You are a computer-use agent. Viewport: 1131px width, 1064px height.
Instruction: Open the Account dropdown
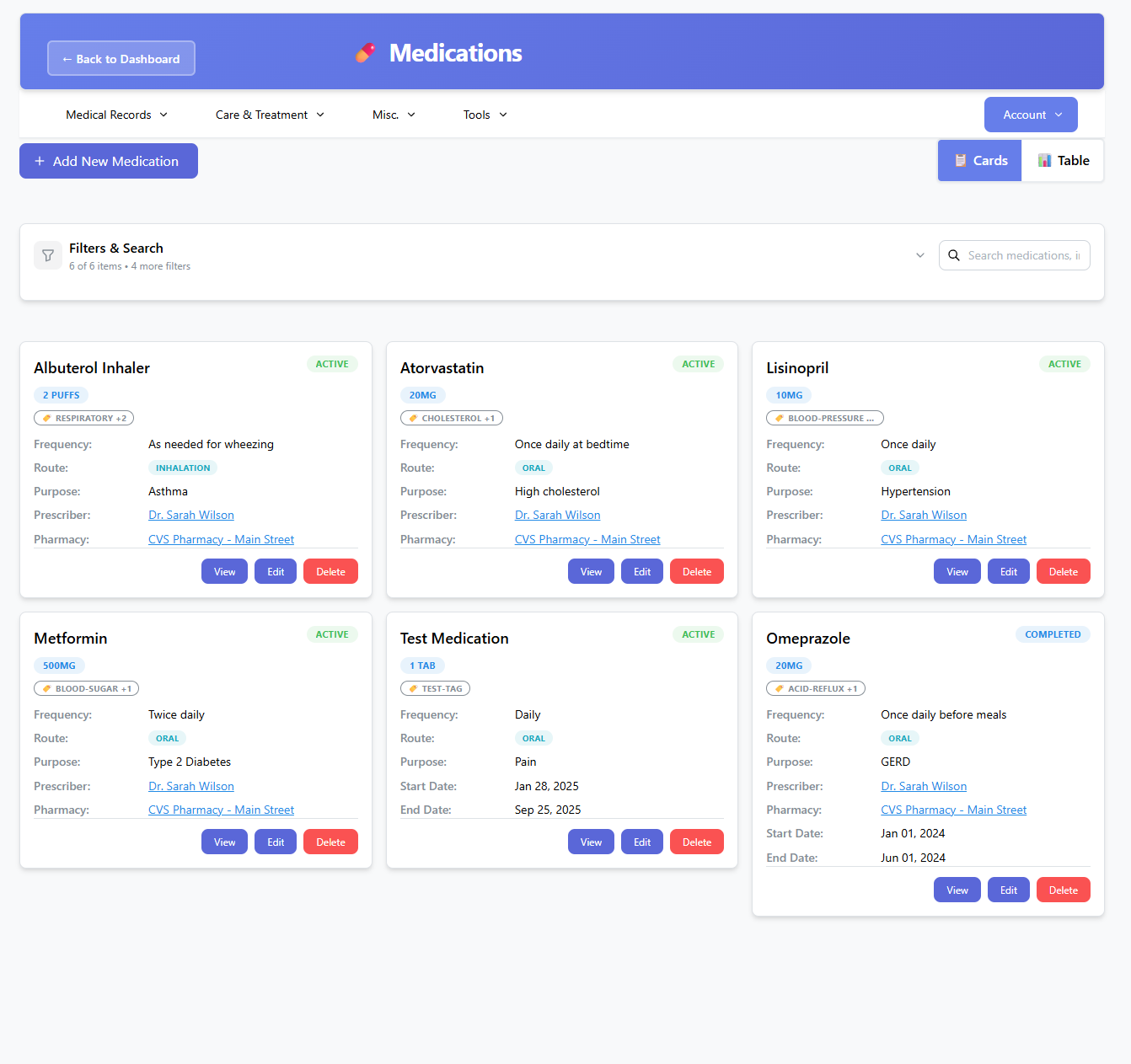(1031, 115)
